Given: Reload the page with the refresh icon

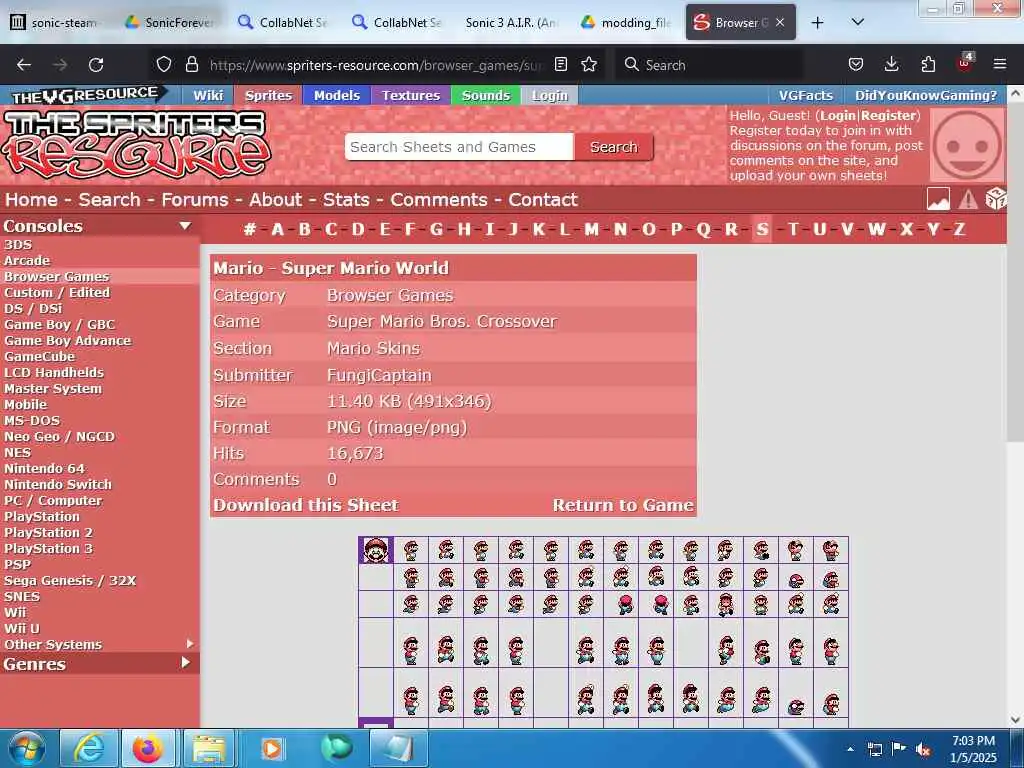Looking at the screenshot, I should 96,65.
